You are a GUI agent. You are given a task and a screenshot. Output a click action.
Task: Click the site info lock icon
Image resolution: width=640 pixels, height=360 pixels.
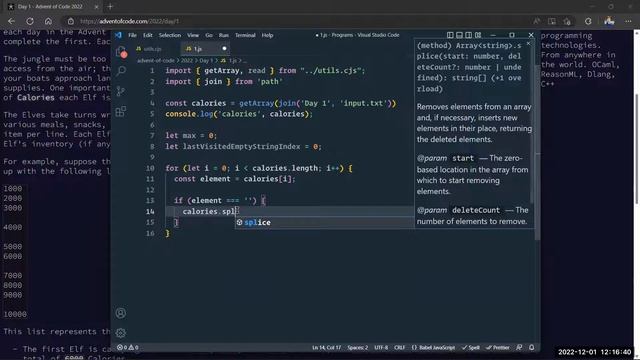click(71, 21)
